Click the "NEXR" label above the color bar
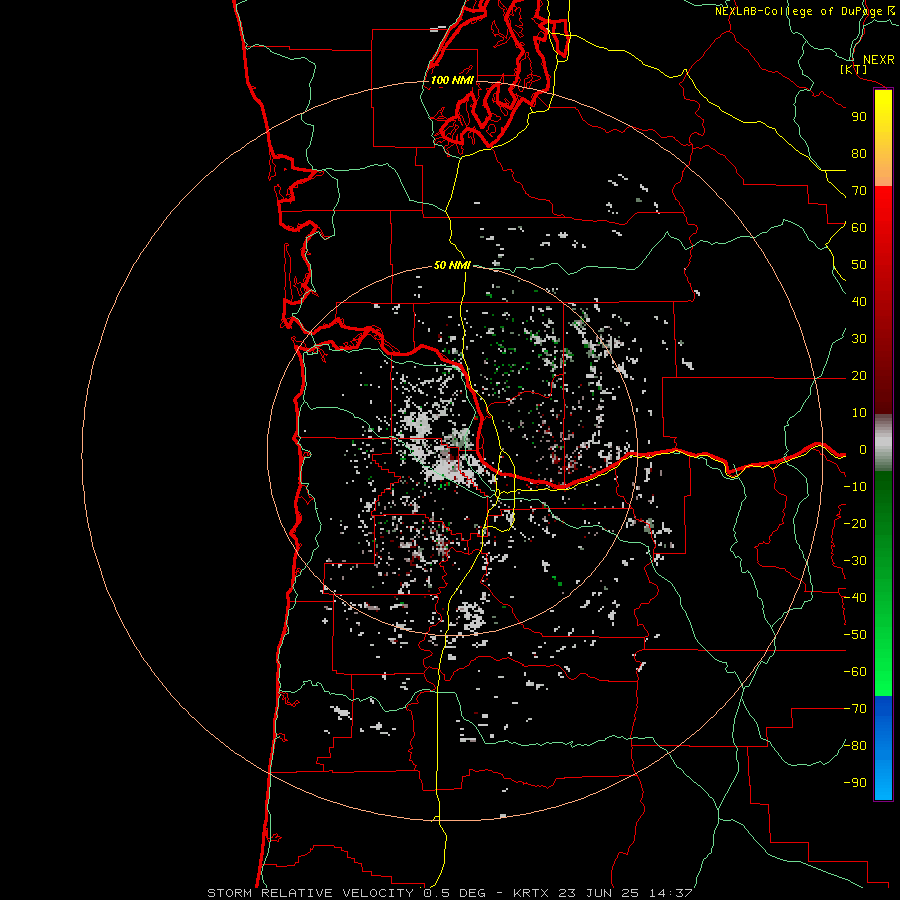 coord(878,60)
